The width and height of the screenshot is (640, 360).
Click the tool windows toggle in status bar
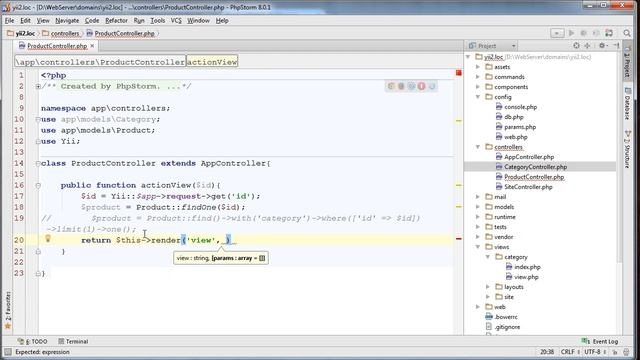(x=8, y=352)
